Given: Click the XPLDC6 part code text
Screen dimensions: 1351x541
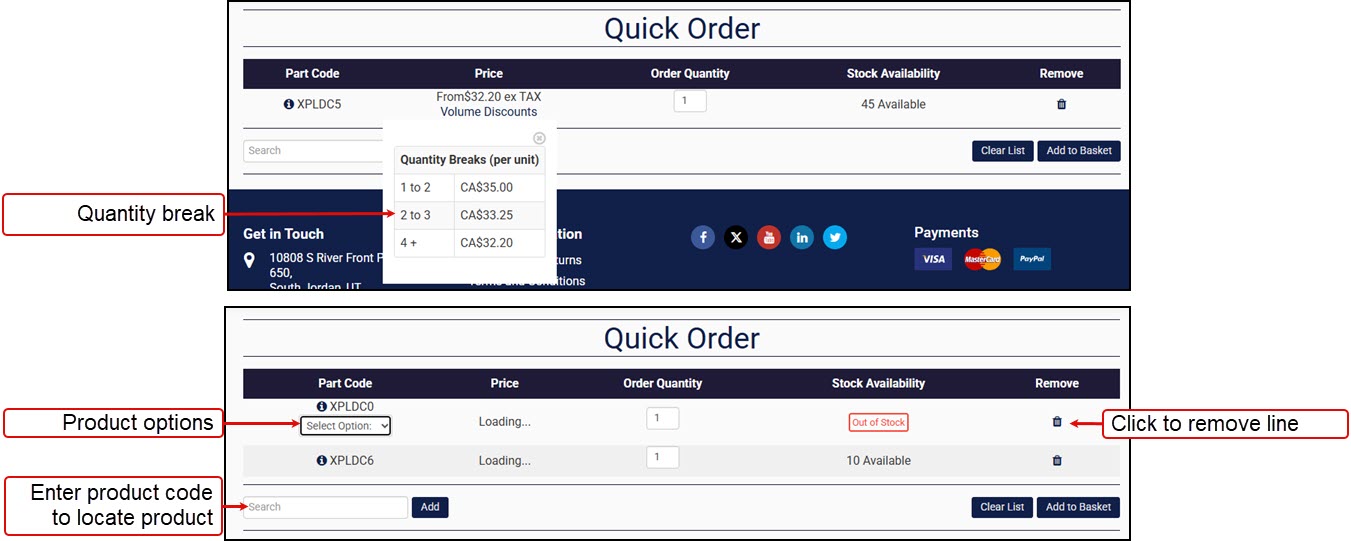Looking at the screenshot, I should point(352,461).
